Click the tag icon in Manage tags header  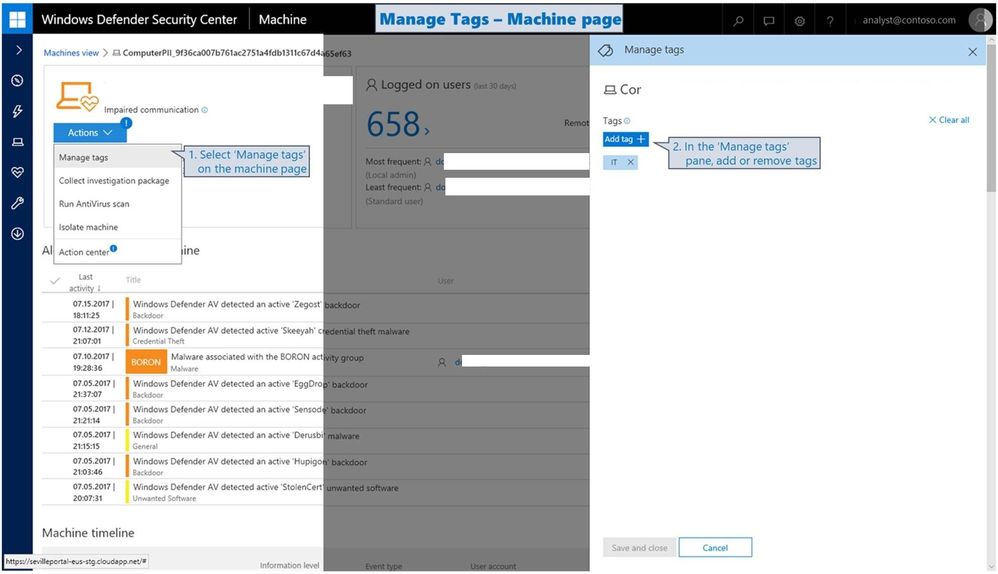pyautogui.click(x=606, y=50)
